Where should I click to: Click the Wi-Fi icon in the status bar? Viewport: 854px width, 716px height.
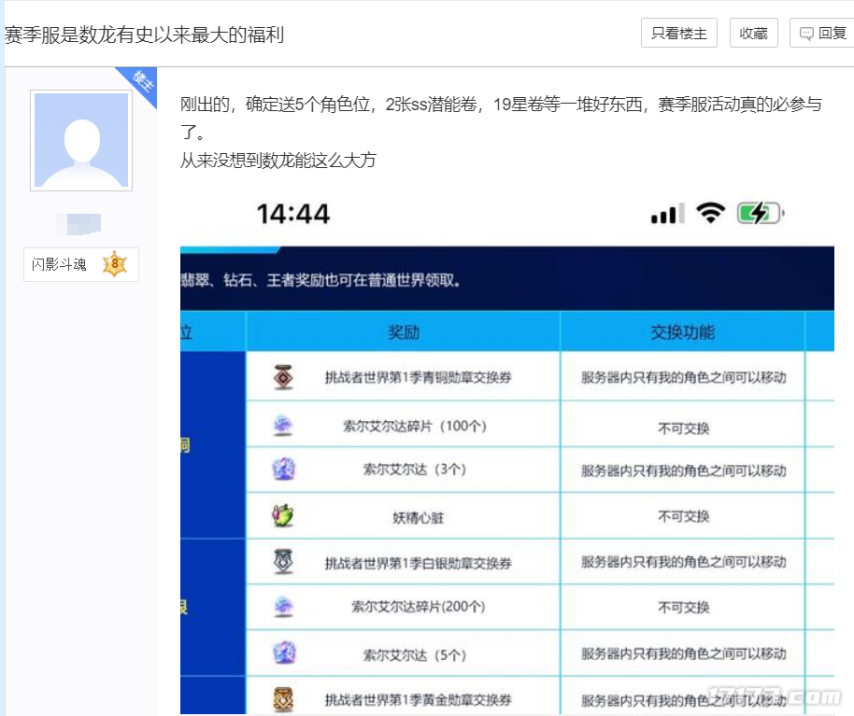click(709, 213)
